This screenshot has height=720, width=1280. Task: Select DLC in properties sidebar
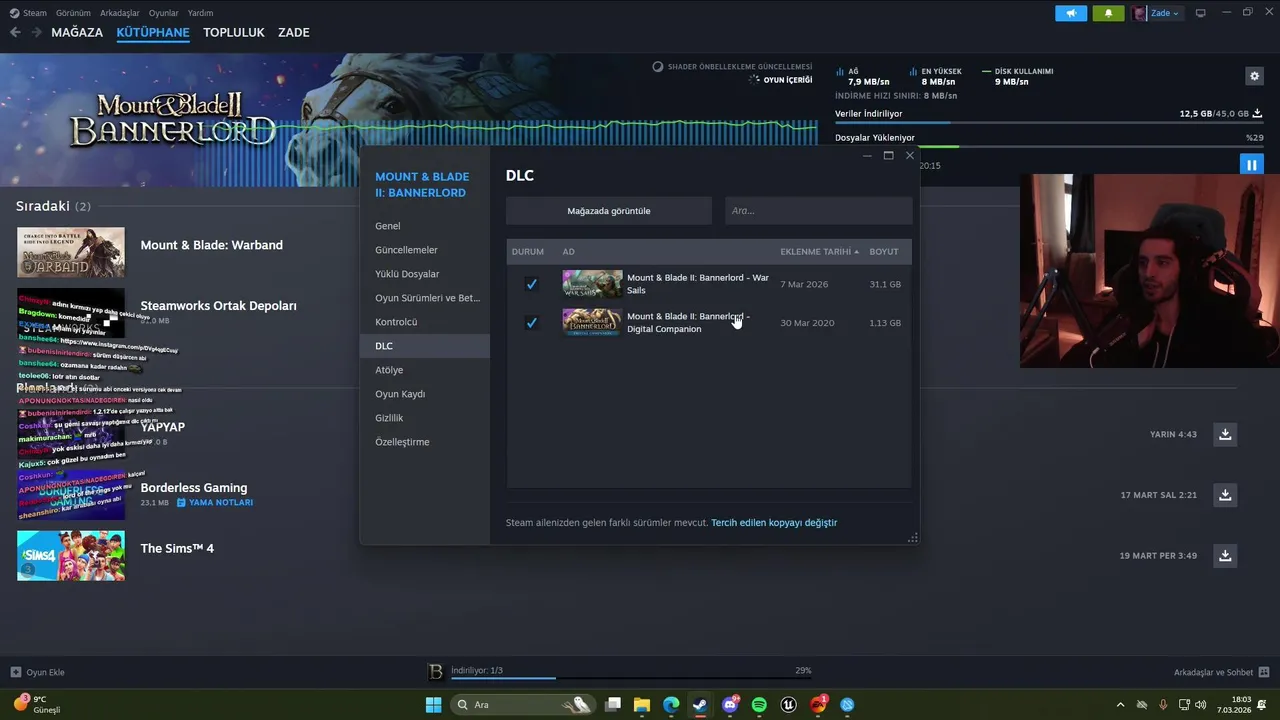tap(425, 346)
